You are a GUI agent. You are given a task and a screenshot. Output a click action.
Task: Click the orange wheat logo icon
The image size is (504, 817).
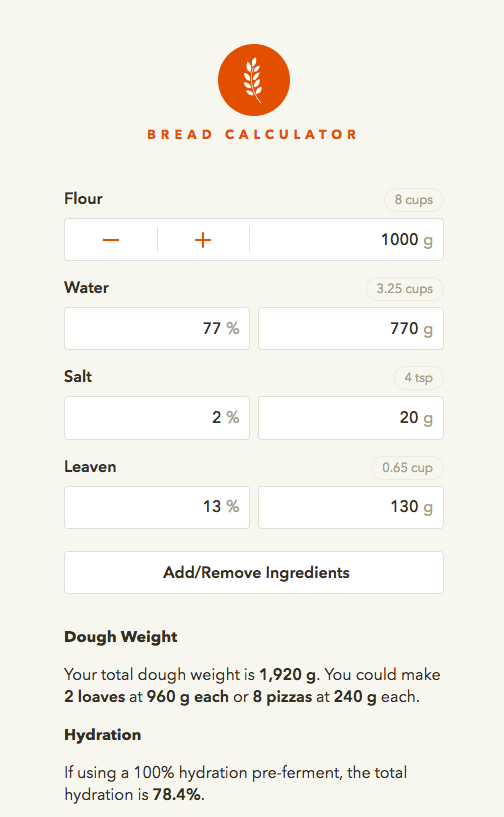254,80
